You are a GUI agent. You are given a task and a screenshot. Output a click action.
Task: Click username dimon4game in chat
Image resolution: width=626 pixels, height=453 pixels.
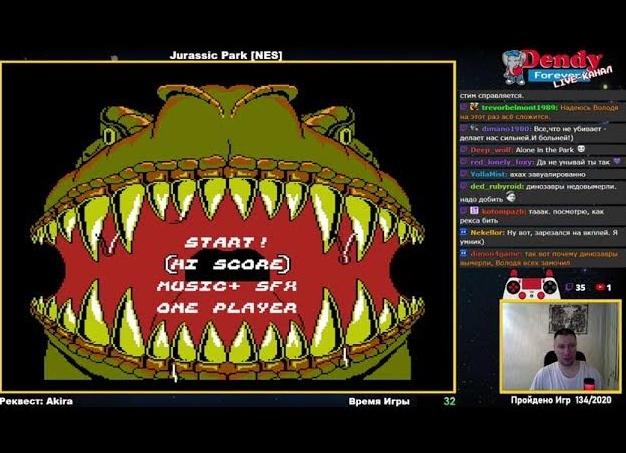(496, 254)
